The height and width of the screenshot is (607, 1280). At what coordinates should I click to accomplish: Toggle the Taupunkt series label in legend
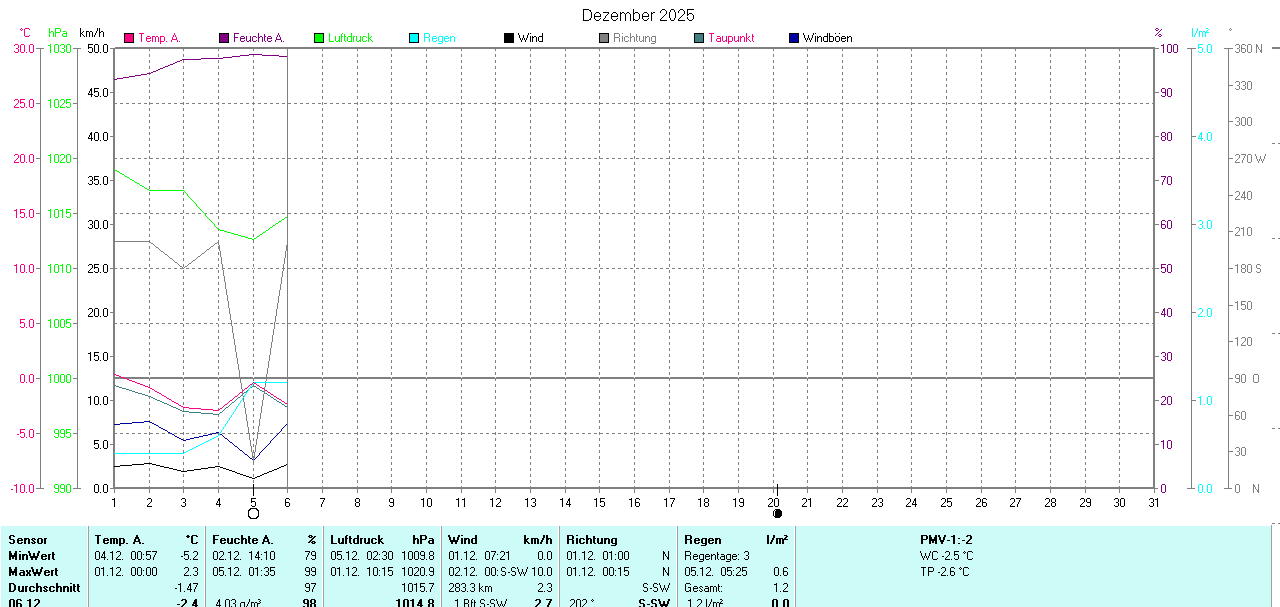(x=731, y=38)
